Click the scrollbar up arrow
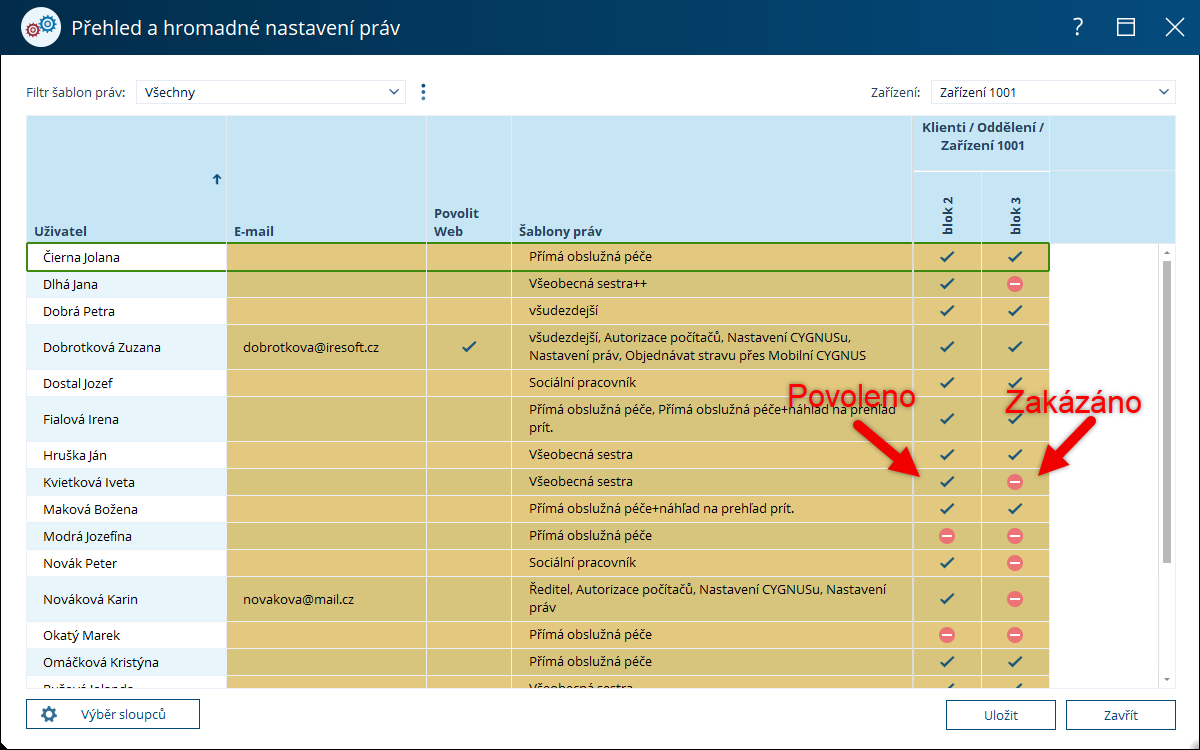Viewport: 1200px width, 750px height. (x=1167, y=252)
